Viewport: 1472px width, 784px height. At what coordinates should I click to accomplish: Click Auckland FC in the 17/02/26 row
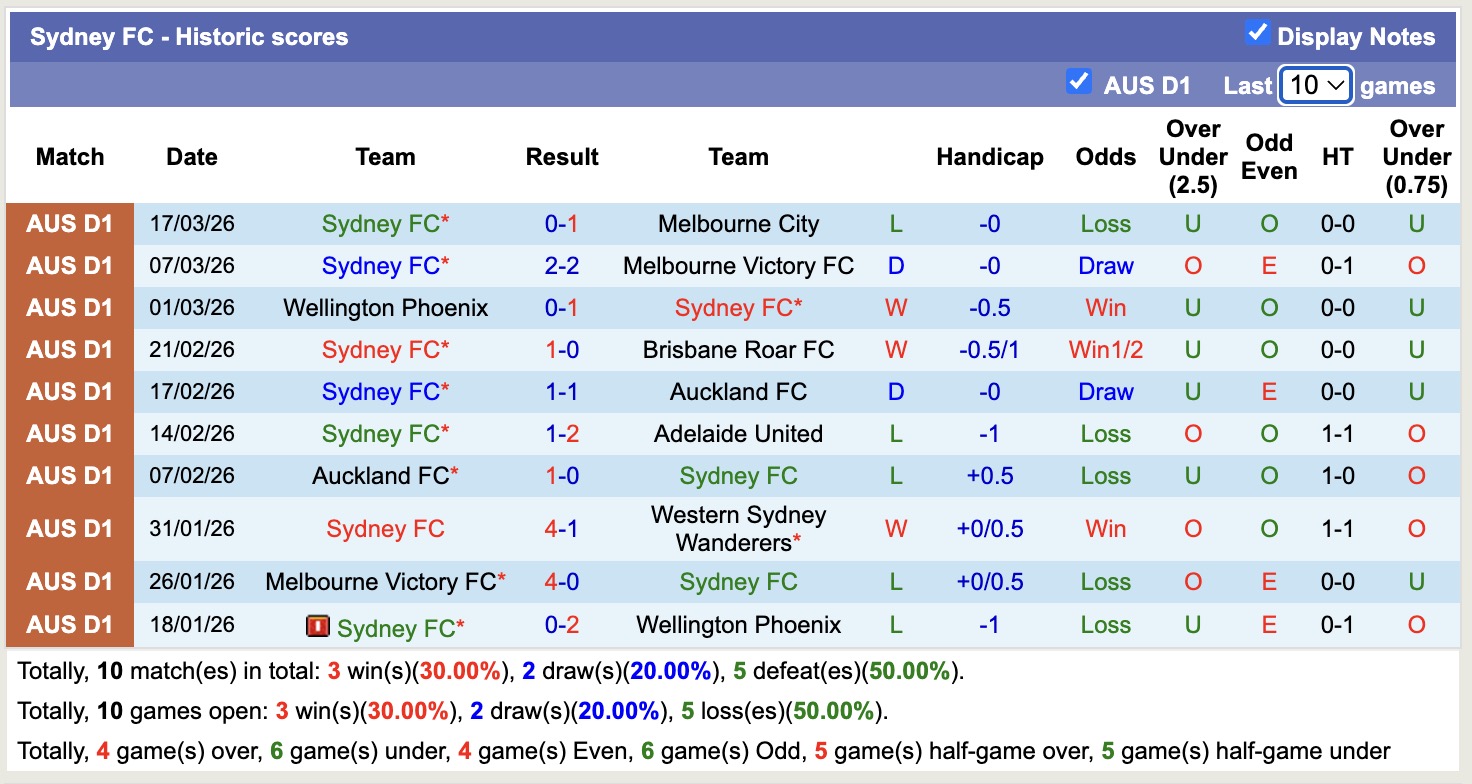[737, 391]
